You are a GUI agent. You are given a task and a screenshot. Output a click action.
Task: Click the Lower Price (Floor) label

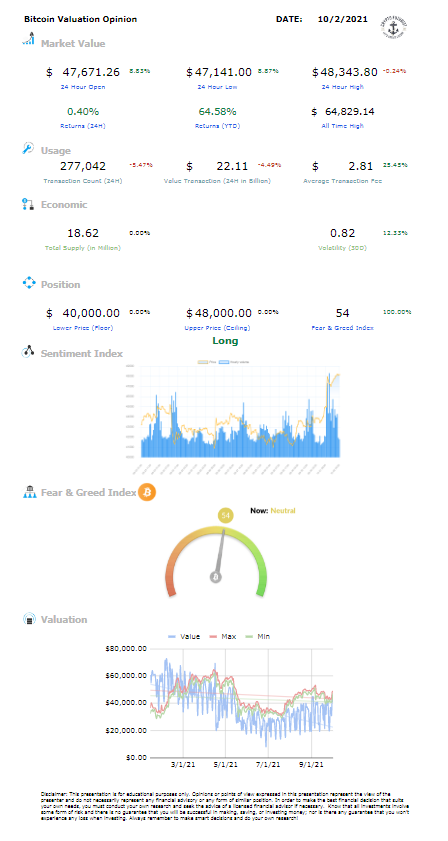point(83,327)
